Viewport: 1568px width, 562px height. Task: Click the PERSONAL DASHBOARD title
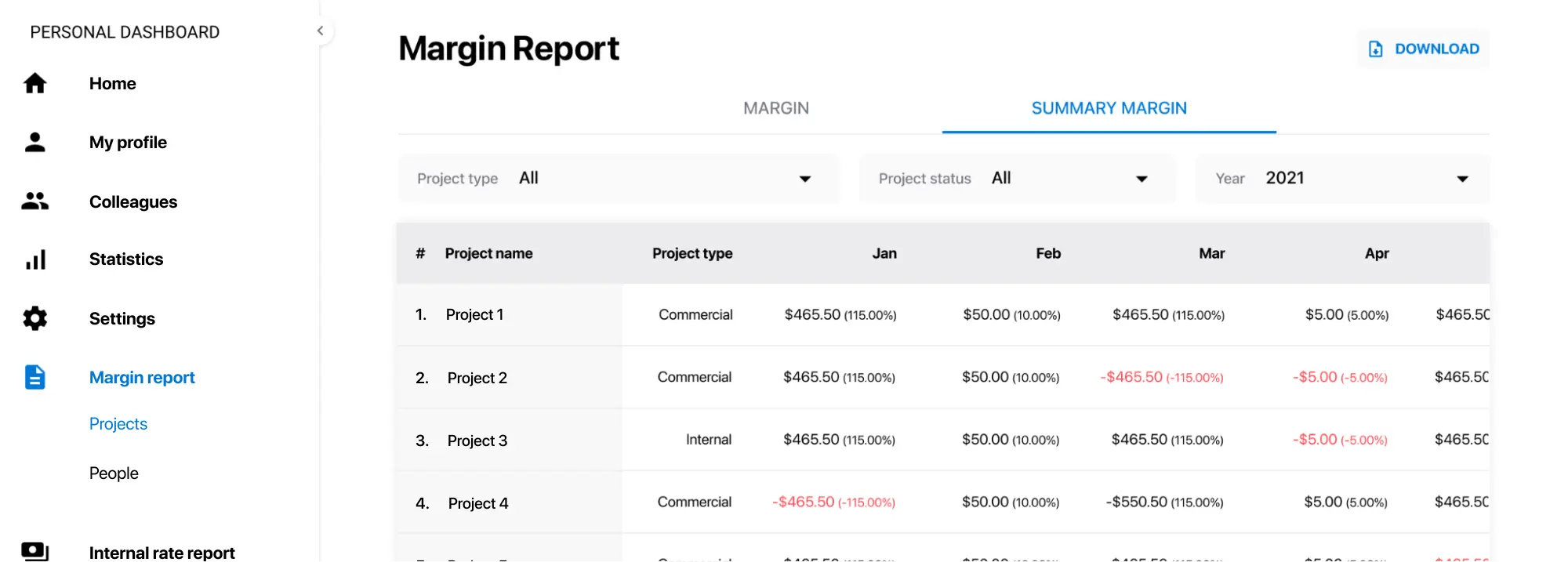click(125, 32)
